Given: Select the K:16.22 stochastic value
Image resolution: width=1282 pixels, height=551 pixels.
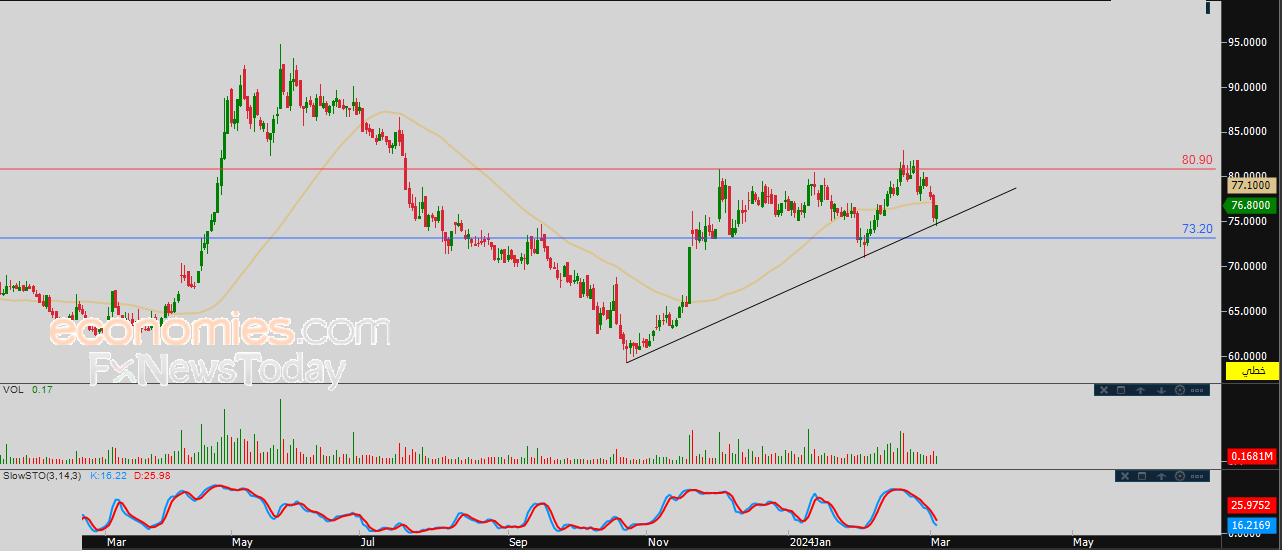Looking at the screenshot, I should (106, 475).
